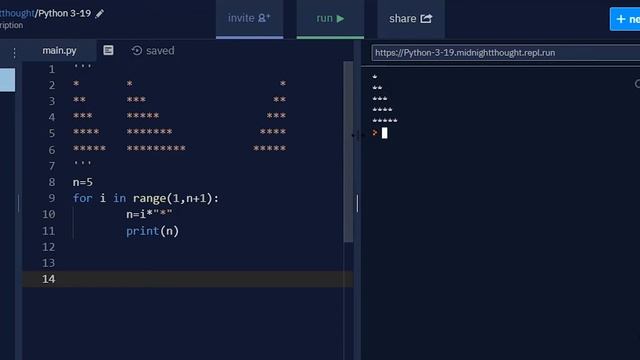Click the n=i*"*" code on line 10

(149, 214)
